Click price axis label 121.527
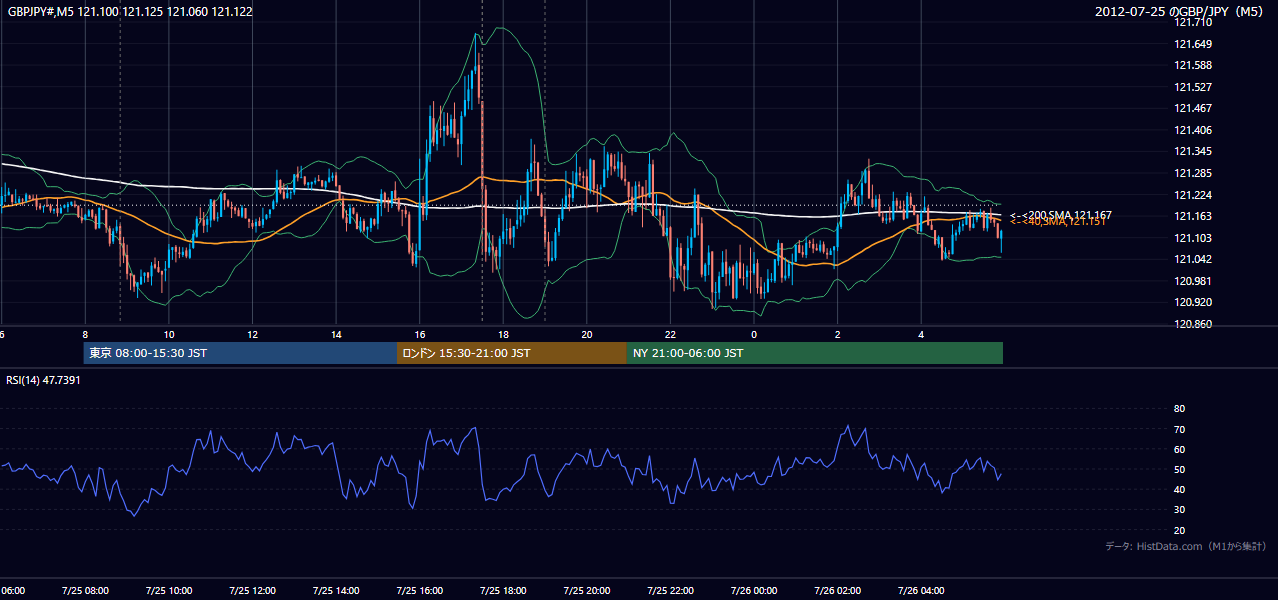This screenshot has width=1278, height=600. coord(1194,87)
